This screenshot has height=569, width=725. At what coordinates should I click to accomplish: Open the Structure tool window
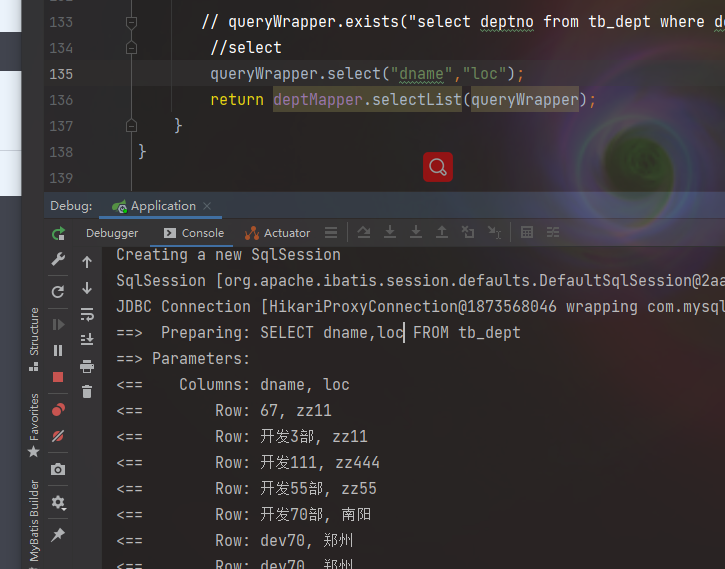pyautogui.click(x=34, y=339)
